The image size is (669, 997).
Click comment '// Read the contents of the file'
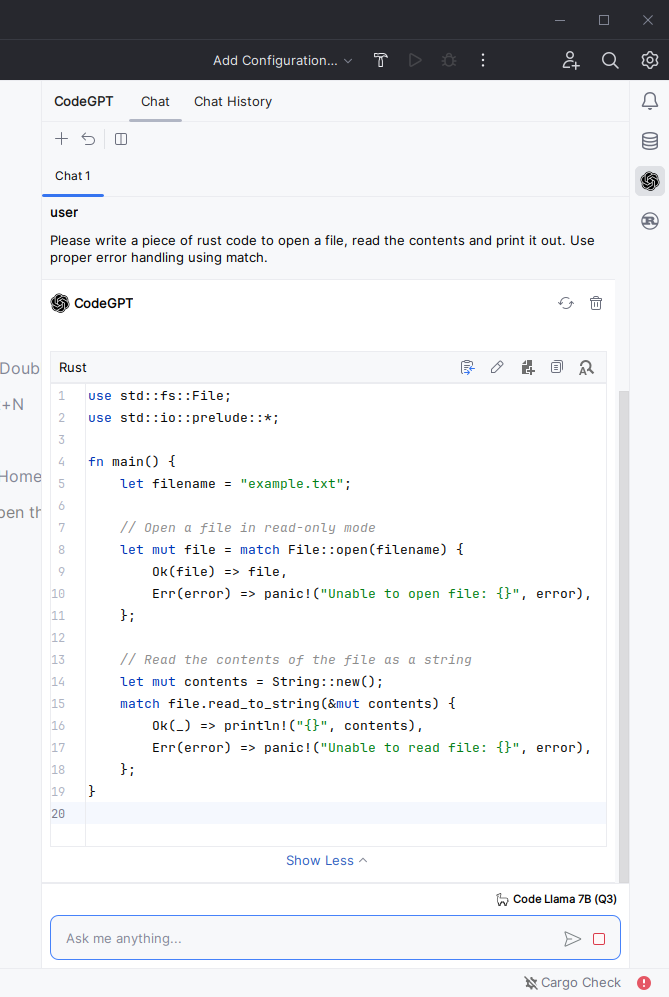(x=296, y=660)
